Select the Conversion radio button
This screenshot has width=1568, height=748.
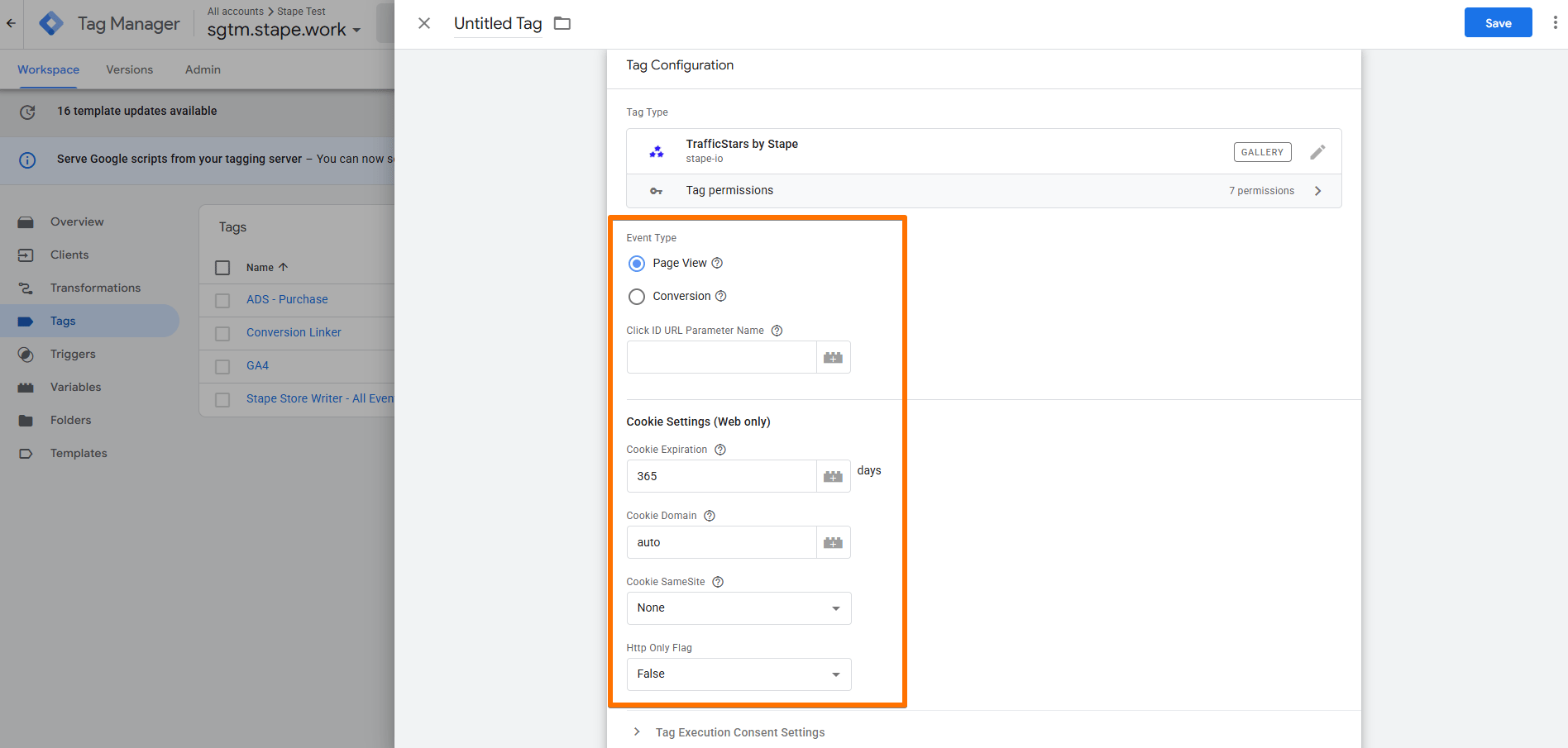(x=637, y=297)
